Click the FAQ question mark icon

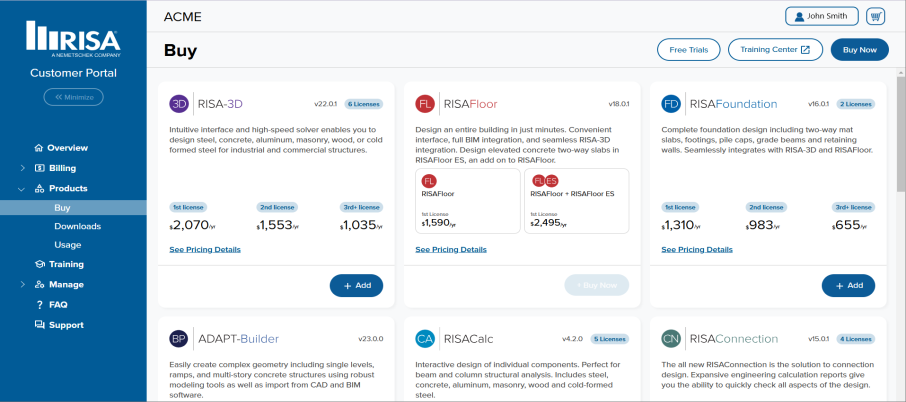[x=39, y=304]
